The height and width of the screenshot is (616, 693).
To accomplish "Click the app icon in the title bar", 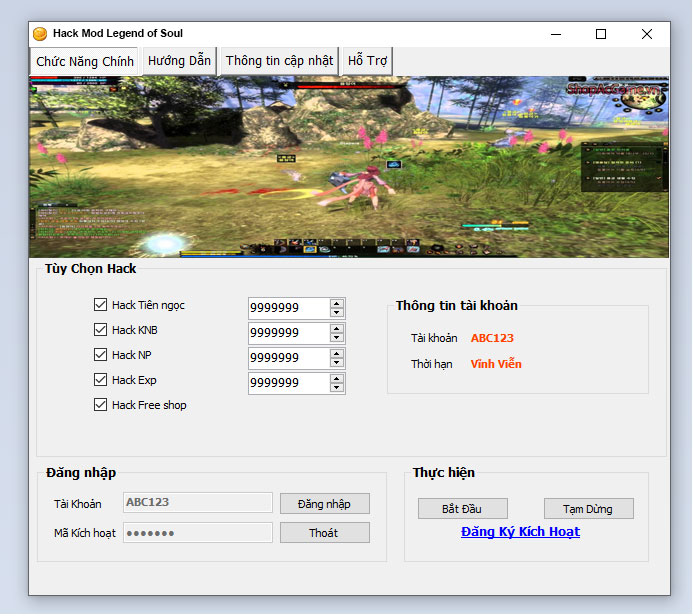I will click(x=40, y=34).
